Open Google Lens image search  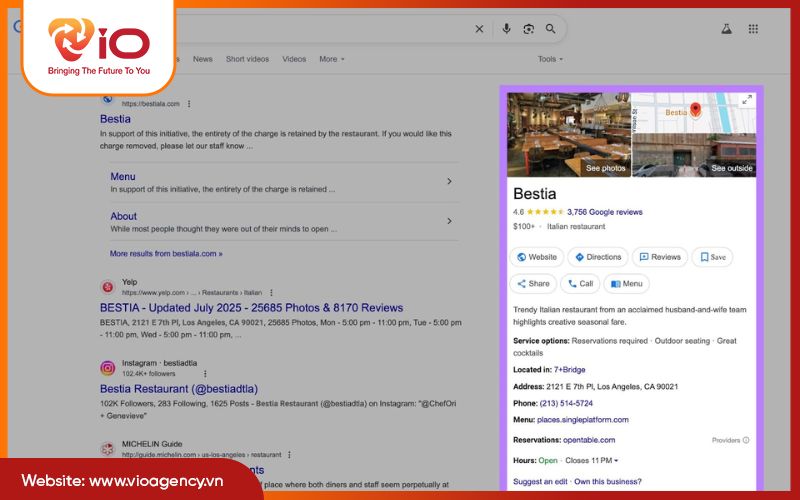pyautogui.click(x=528, y=29)
